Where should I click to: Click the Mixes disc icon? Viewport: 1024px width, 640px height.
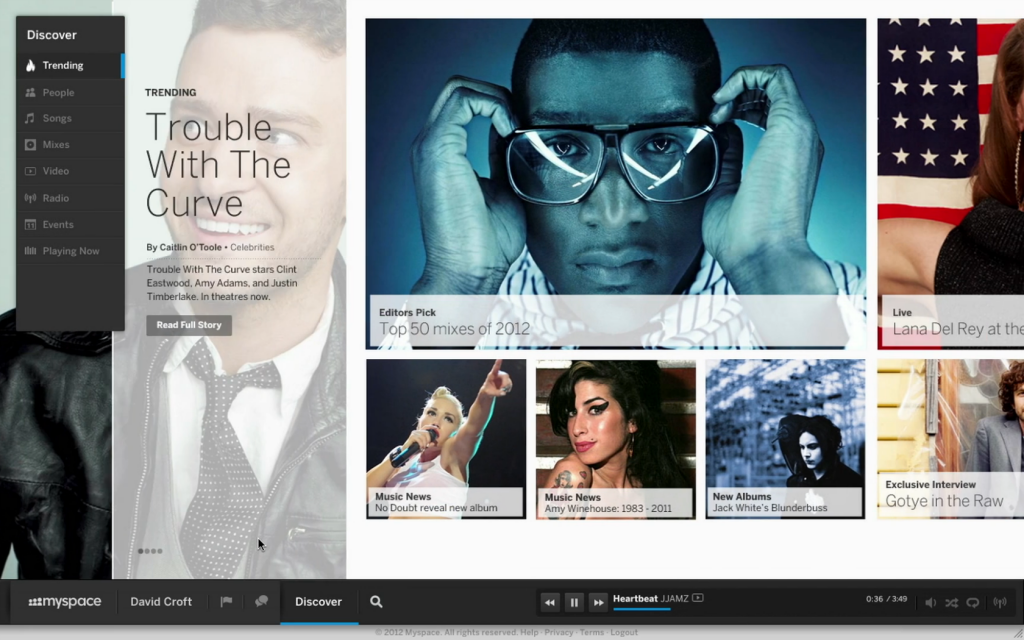[x=30, y=144]
